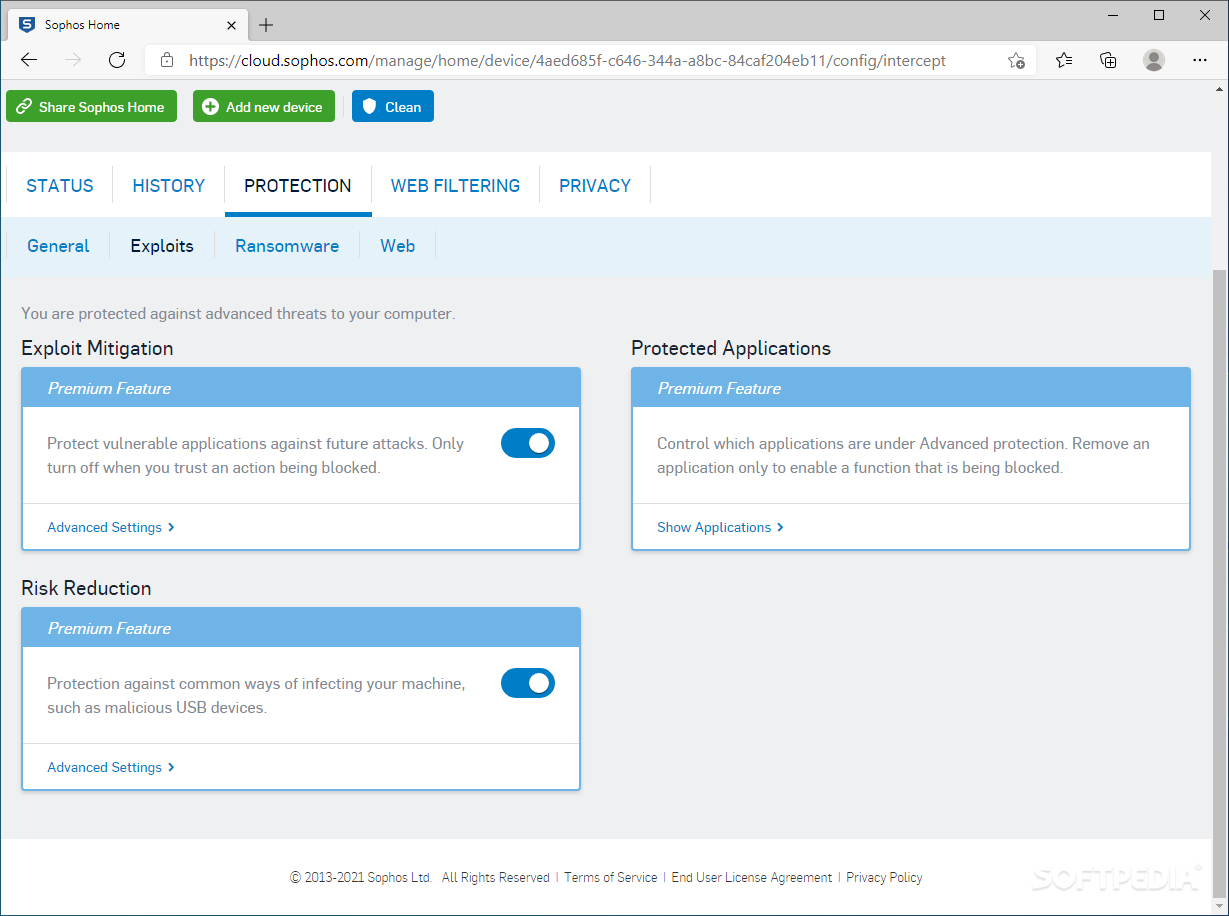Screen dimensions: 1229x916
Task: Click the Add new device button
Action: [264, 107]
